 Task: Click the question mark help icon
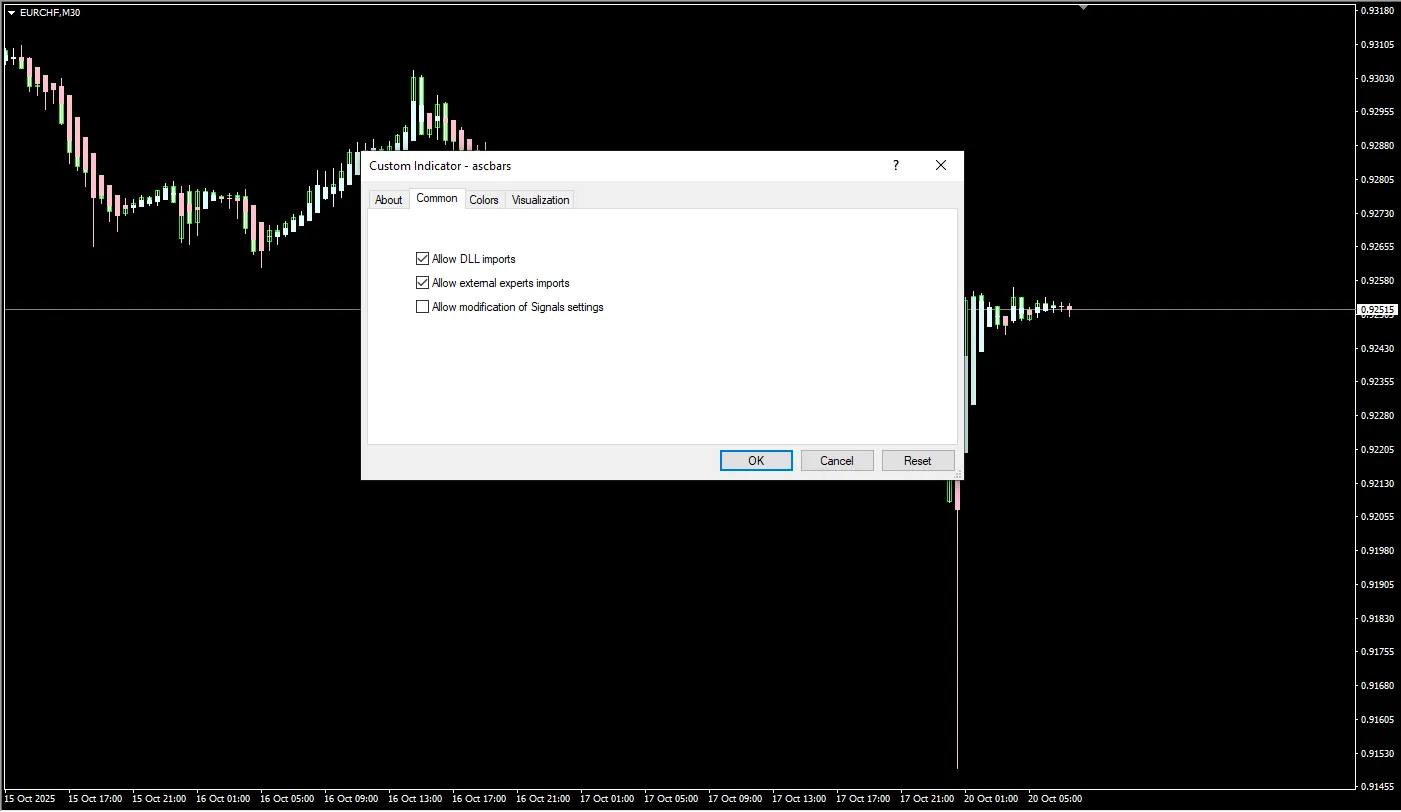[x=896, y=165]
